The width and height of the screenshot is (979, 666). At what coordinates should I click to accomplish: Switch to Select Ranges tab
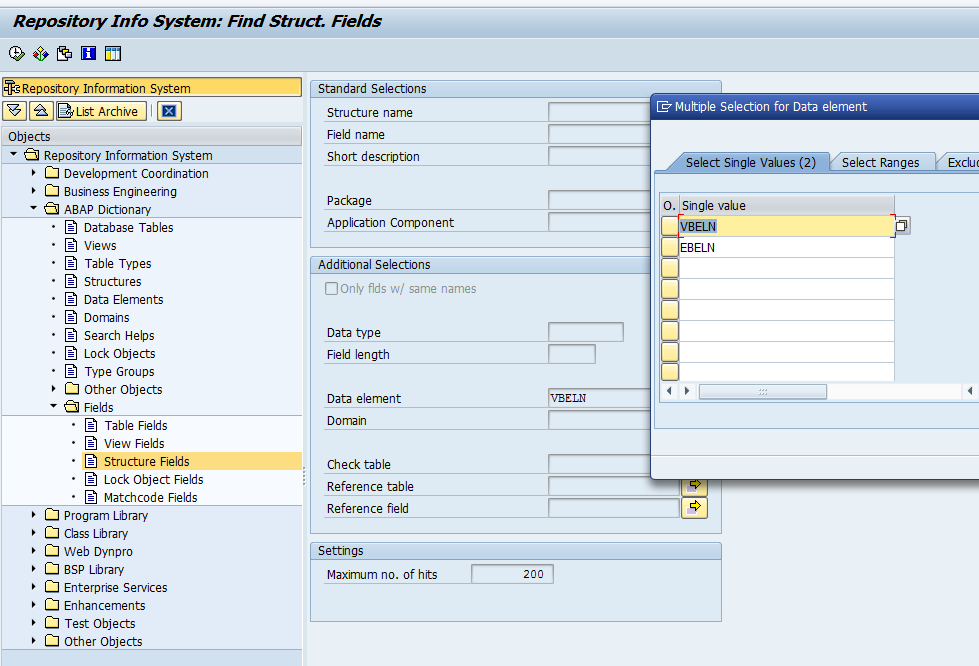[880, 162]
